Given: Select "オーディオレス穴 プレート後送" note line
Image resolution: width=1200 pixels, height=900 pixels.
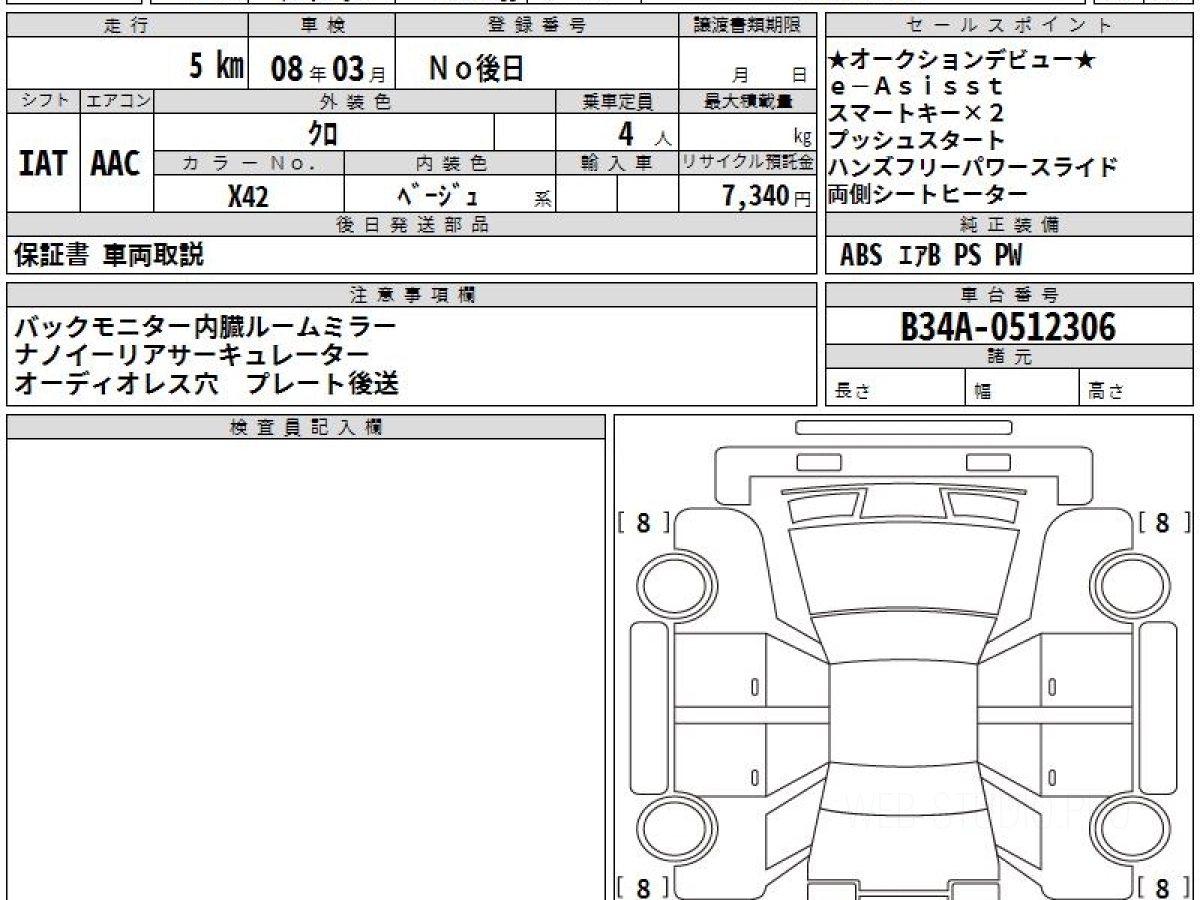Looking at the screenshot, I should [x=207, y=382].
